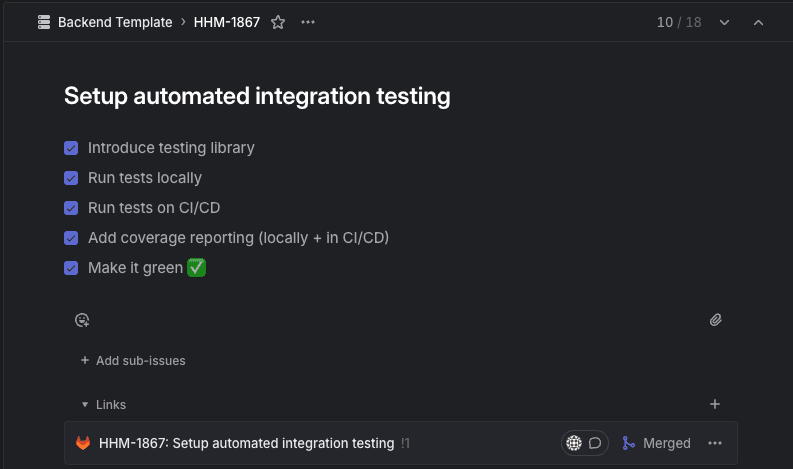Go to next issue with down chevron

pos(725,22)
